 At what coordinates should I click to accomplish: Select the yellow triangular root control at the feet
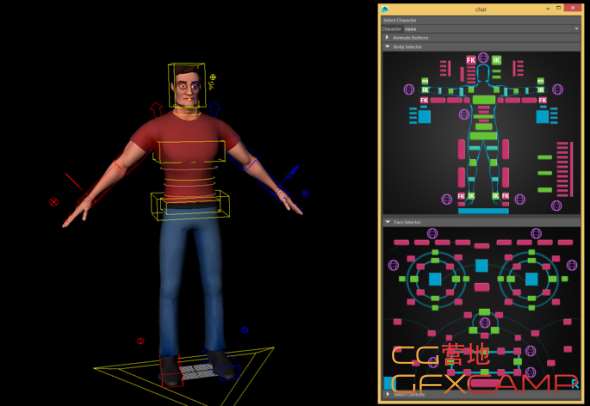[184, 376]
